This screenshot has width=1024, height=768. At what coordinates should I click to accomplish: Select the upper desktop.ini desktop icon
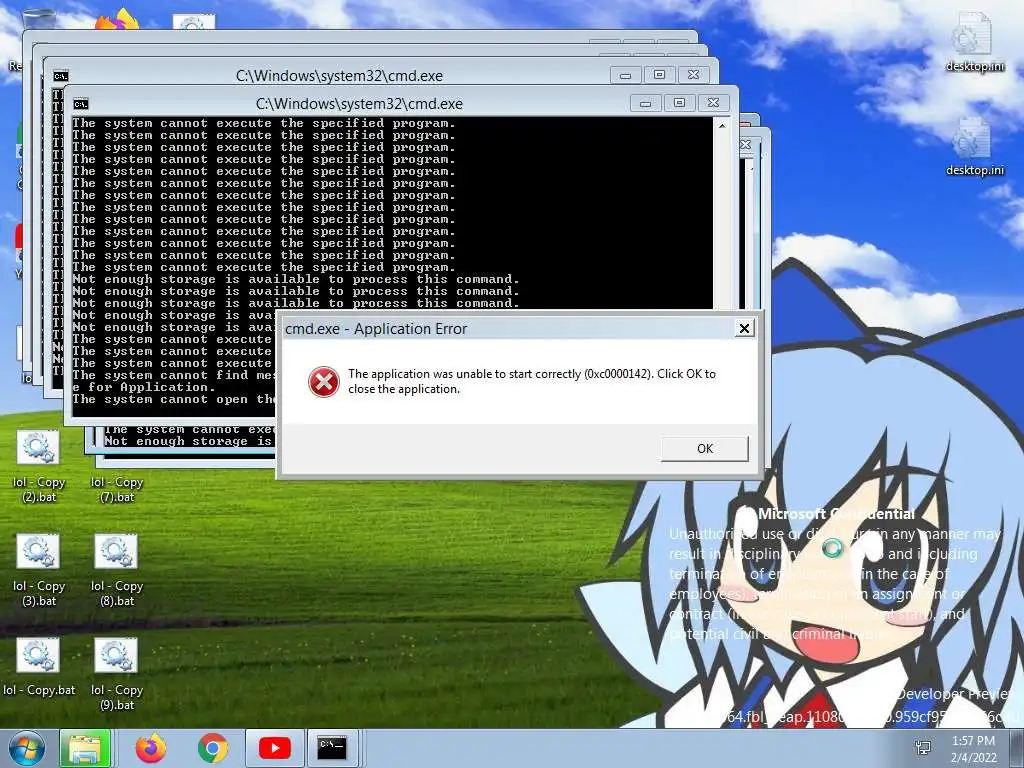pos(974,42)
